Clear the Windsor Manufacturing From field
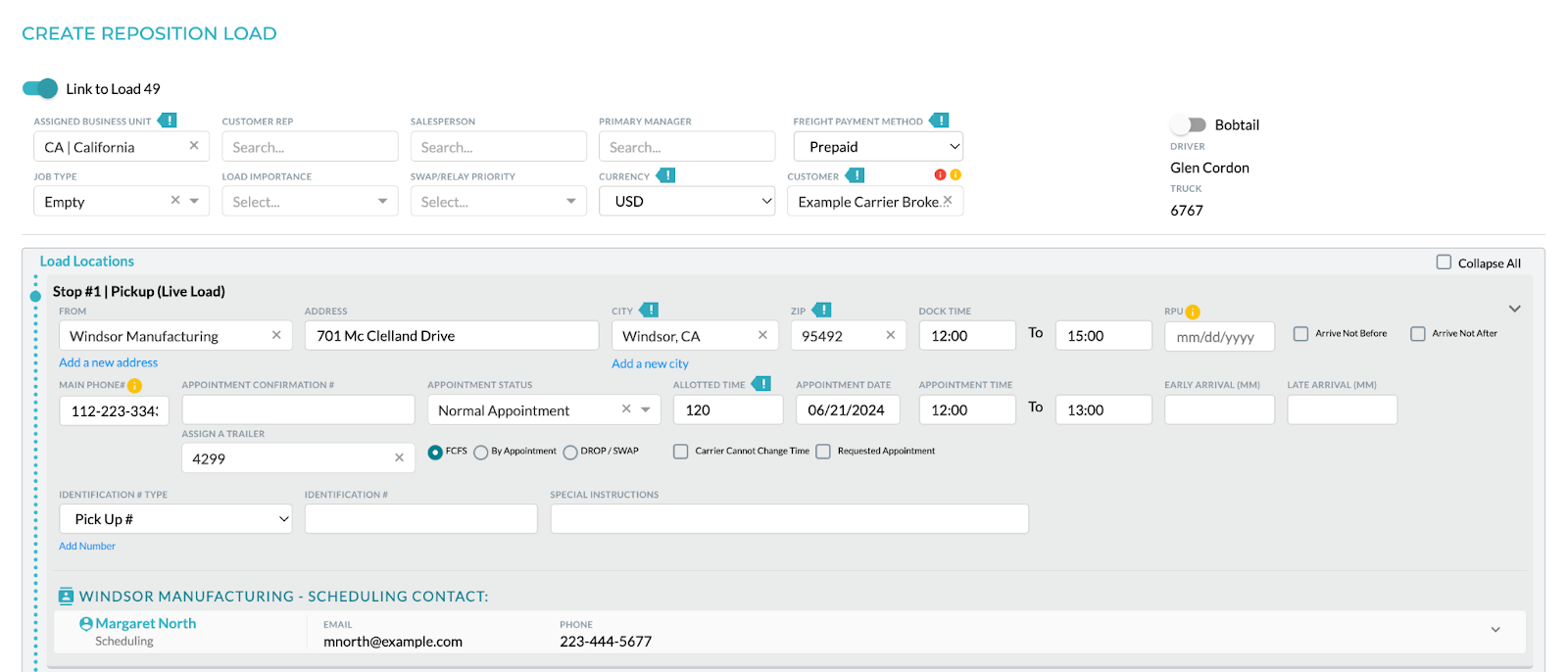Screen dimensions: 1568x672 coord(276,335)
